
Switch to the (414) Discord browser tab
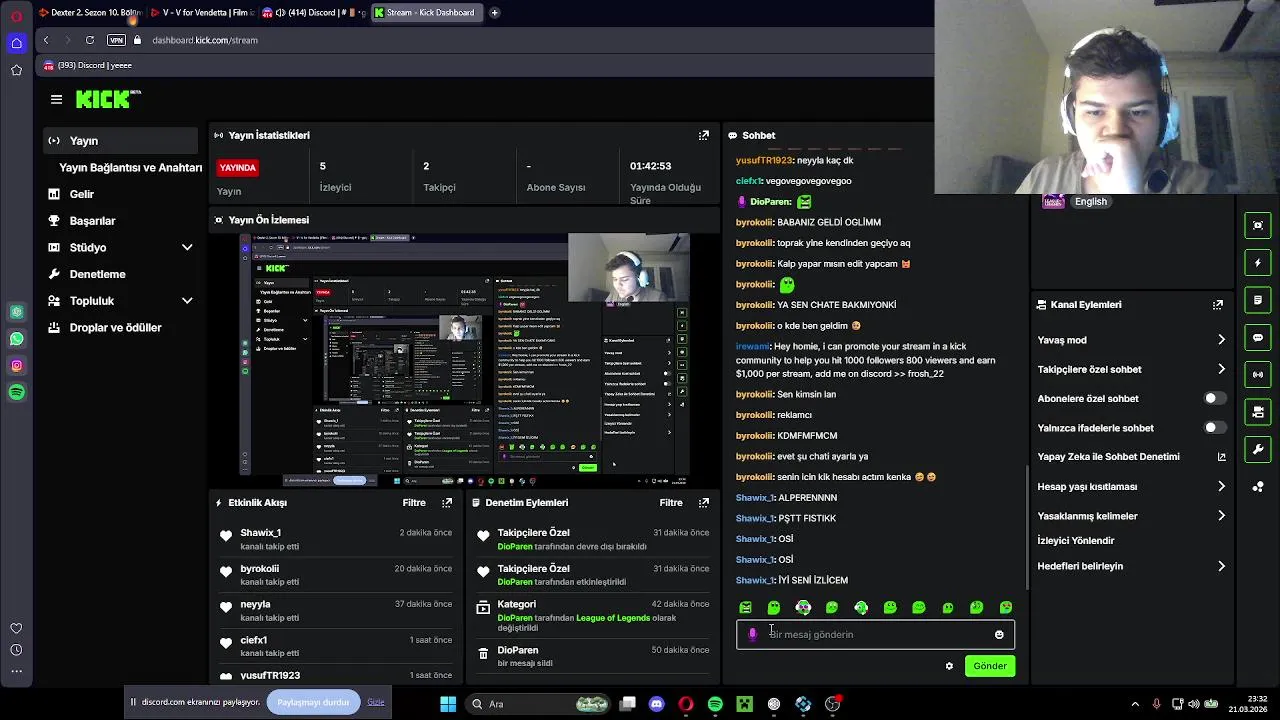[312, 13]
